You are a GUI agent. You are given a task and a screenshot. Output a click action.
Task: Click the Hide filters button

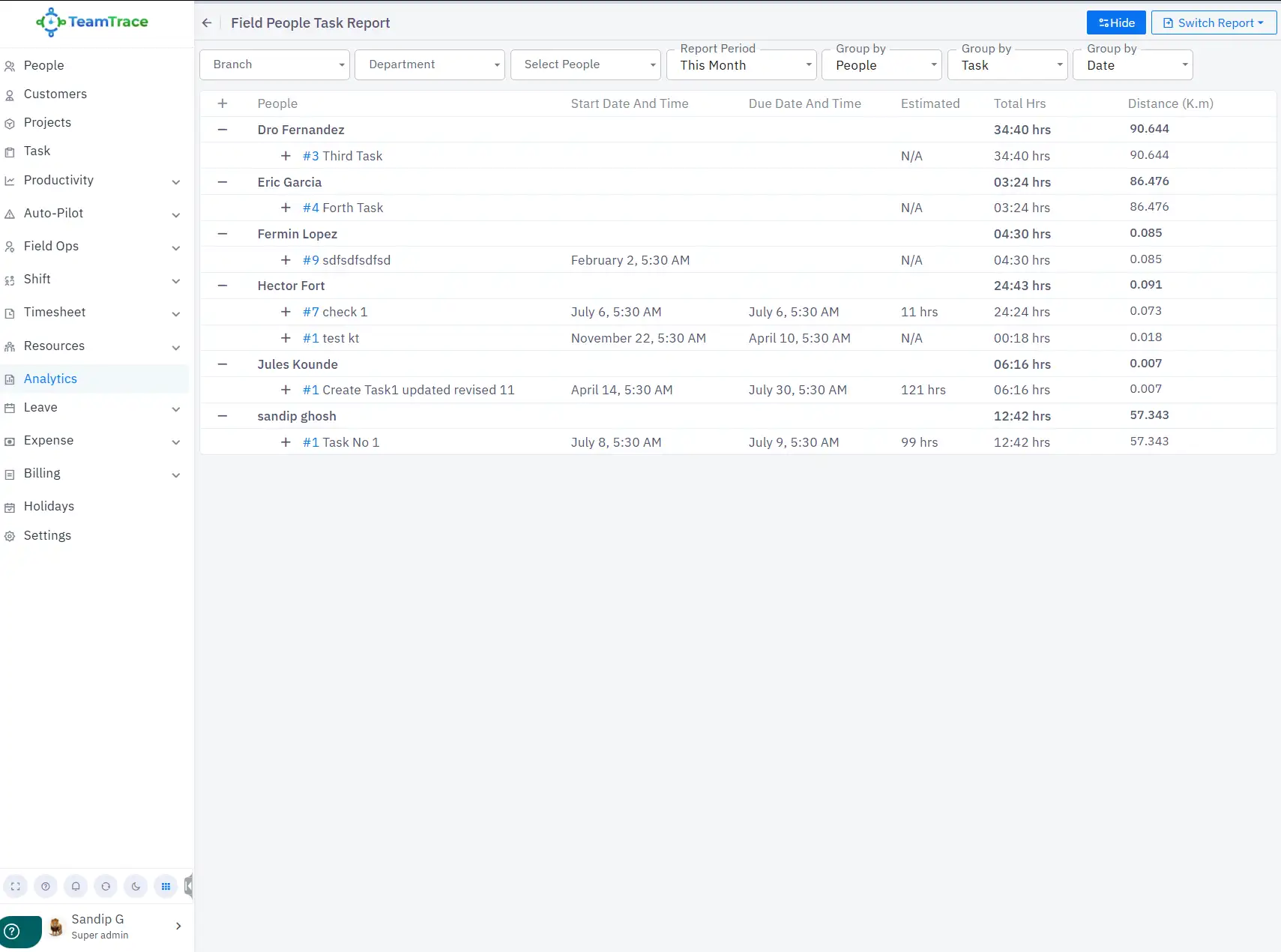point(1115,22)
